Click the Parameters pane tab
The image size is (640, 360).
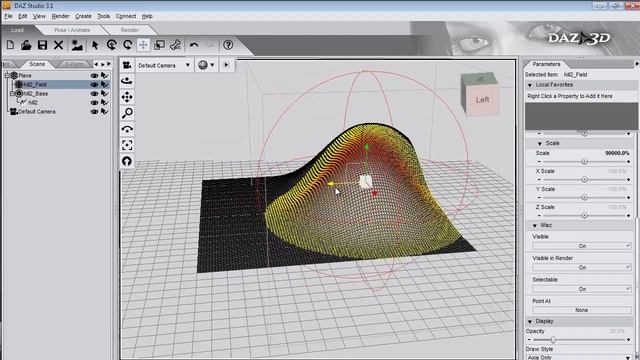pyautogui.click(x=546, y=64)
